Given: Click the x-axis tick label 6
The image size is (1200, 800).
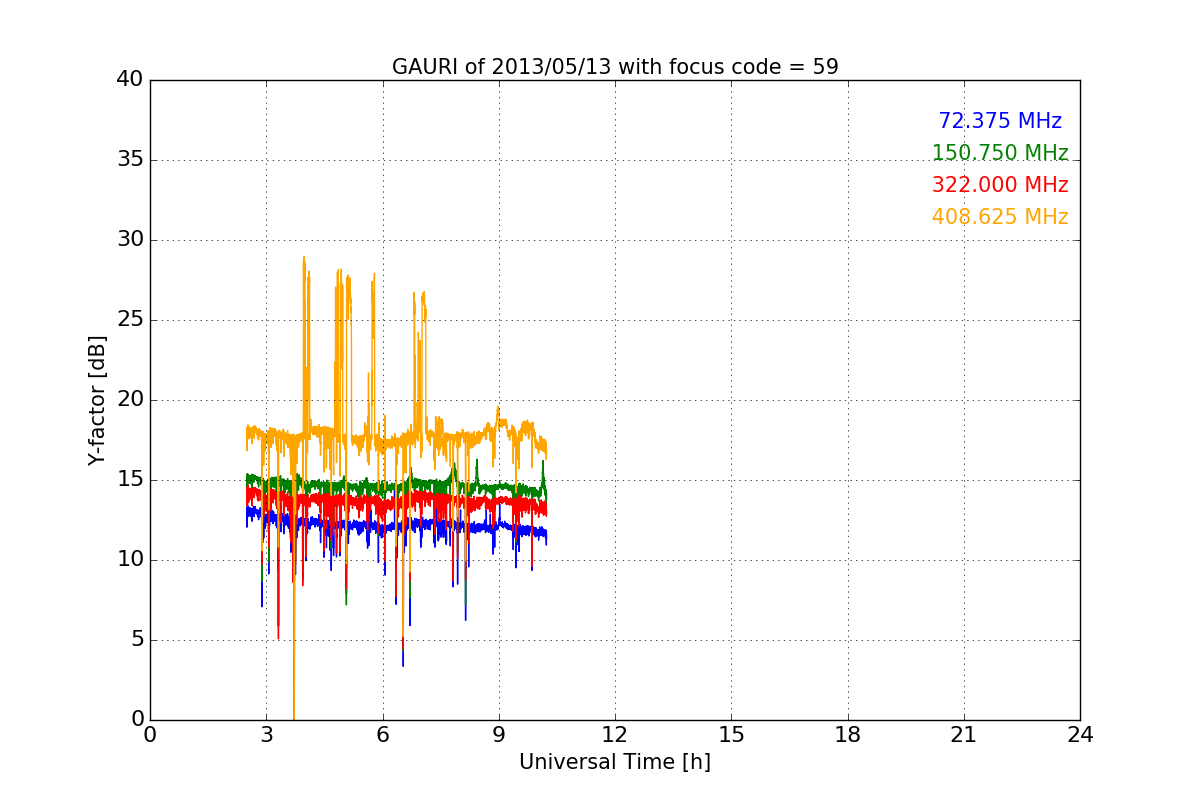Looking at the screenshot, I should click(383, 735).
